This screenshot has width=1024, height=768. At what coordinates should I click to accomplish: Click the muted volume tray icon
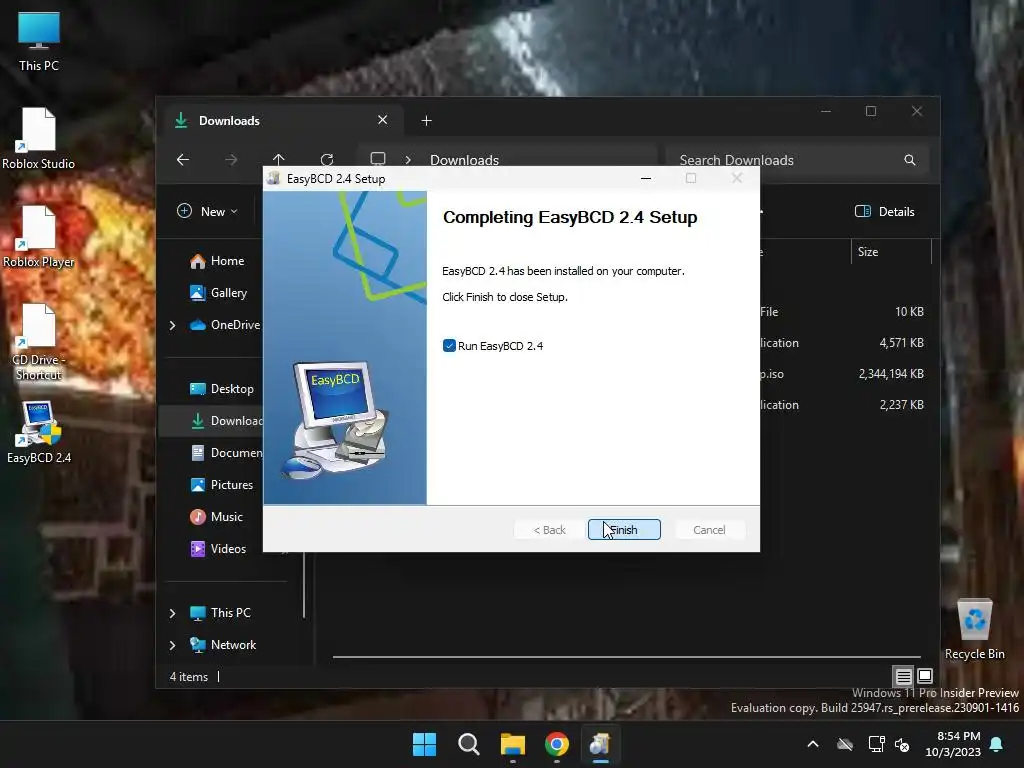[903, 744]
